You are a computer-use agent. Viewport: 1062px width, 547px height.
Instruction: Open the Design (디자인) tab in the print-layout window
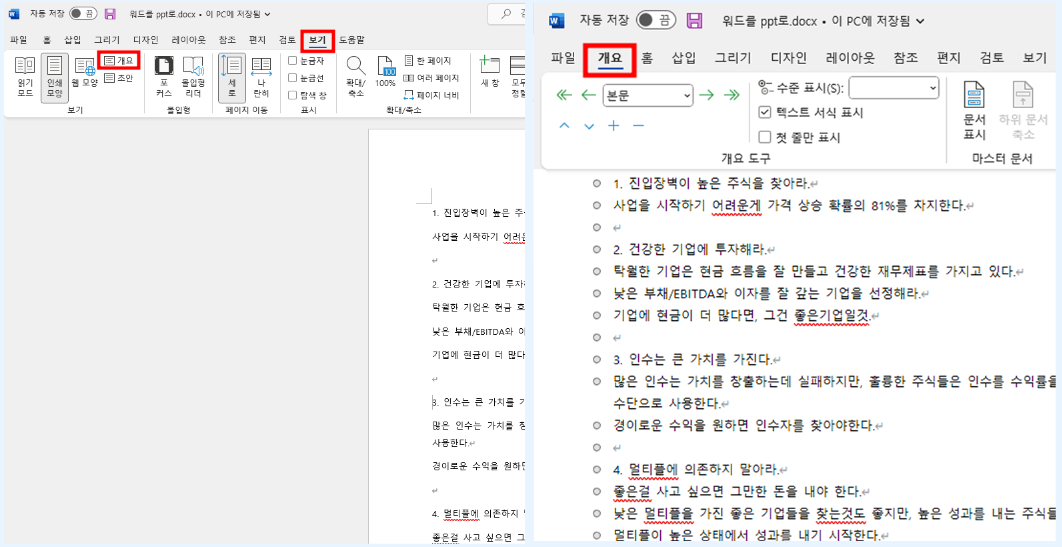coord(145,40)
